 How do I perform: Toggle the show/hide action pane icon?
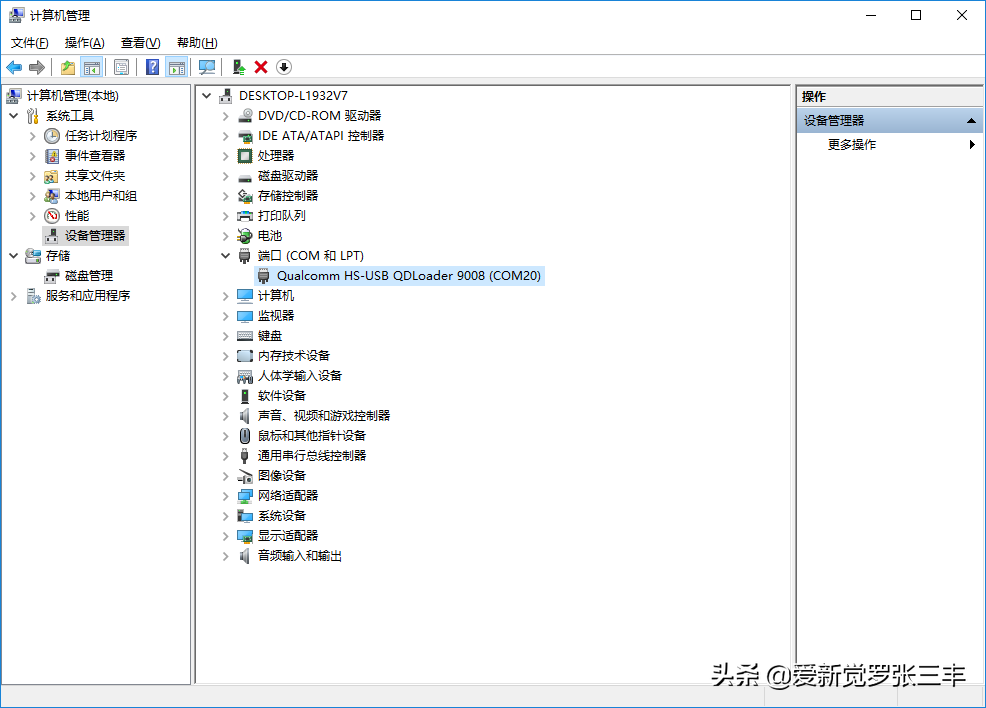[x=177, y=67]
